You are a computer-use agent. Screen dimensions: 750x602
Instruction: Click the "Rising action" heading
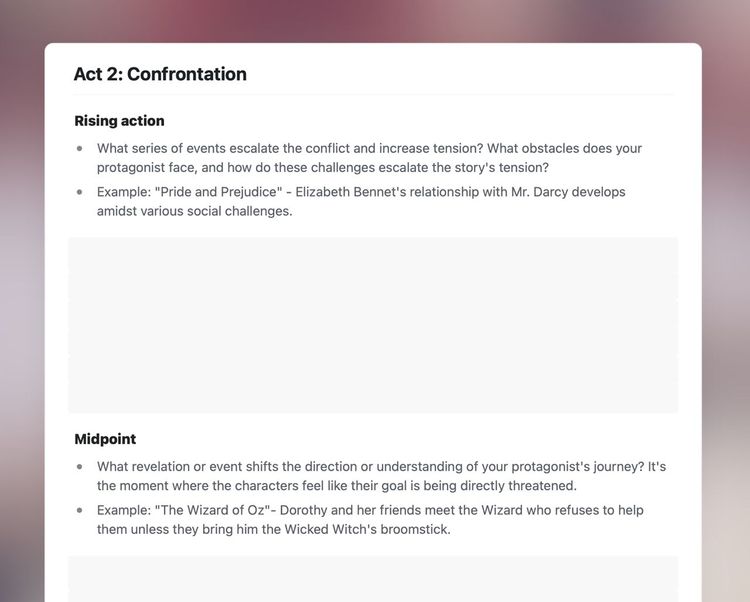click(x=119, y=121)
